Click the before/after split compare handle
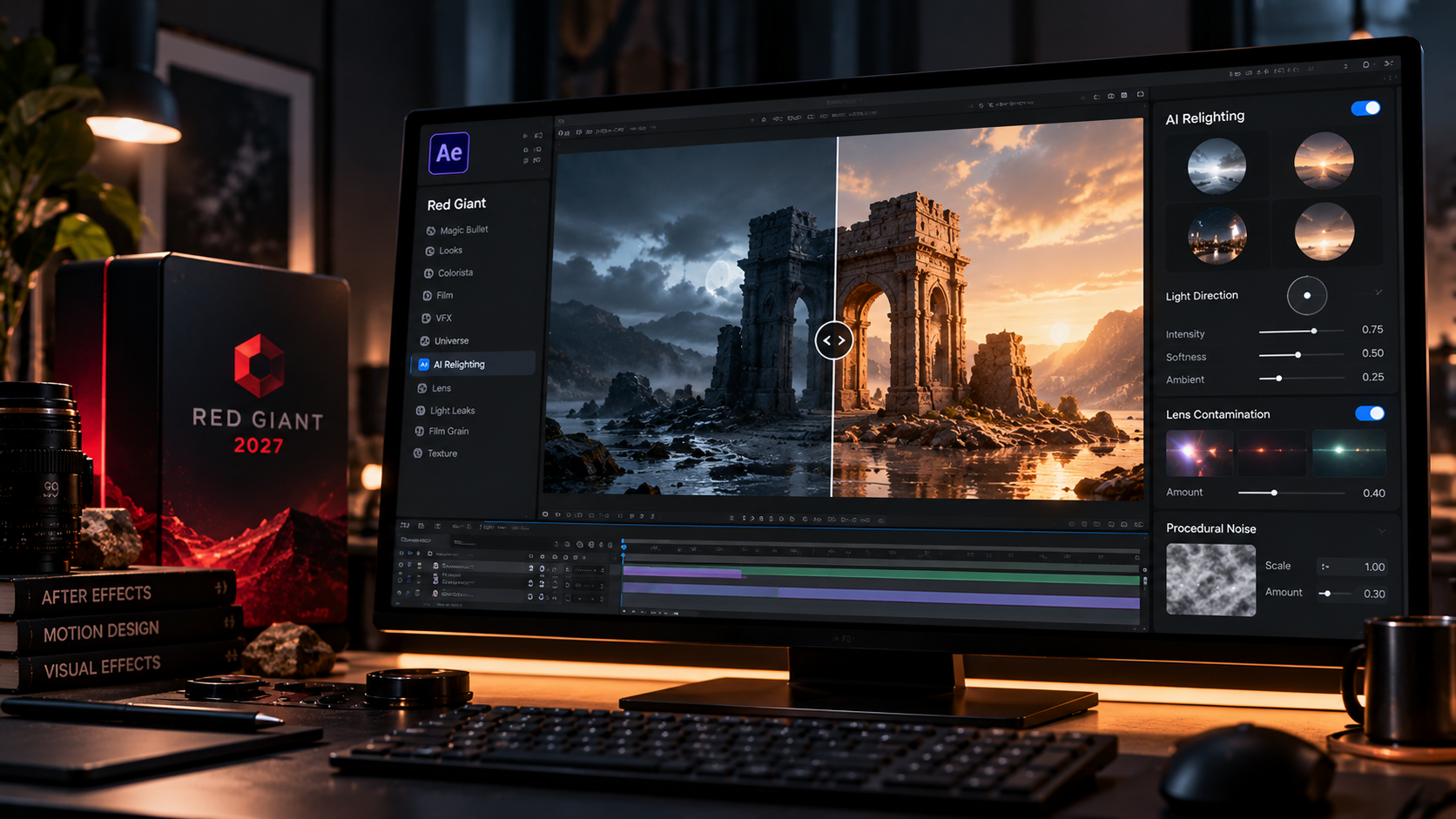 tap(833, 340)
